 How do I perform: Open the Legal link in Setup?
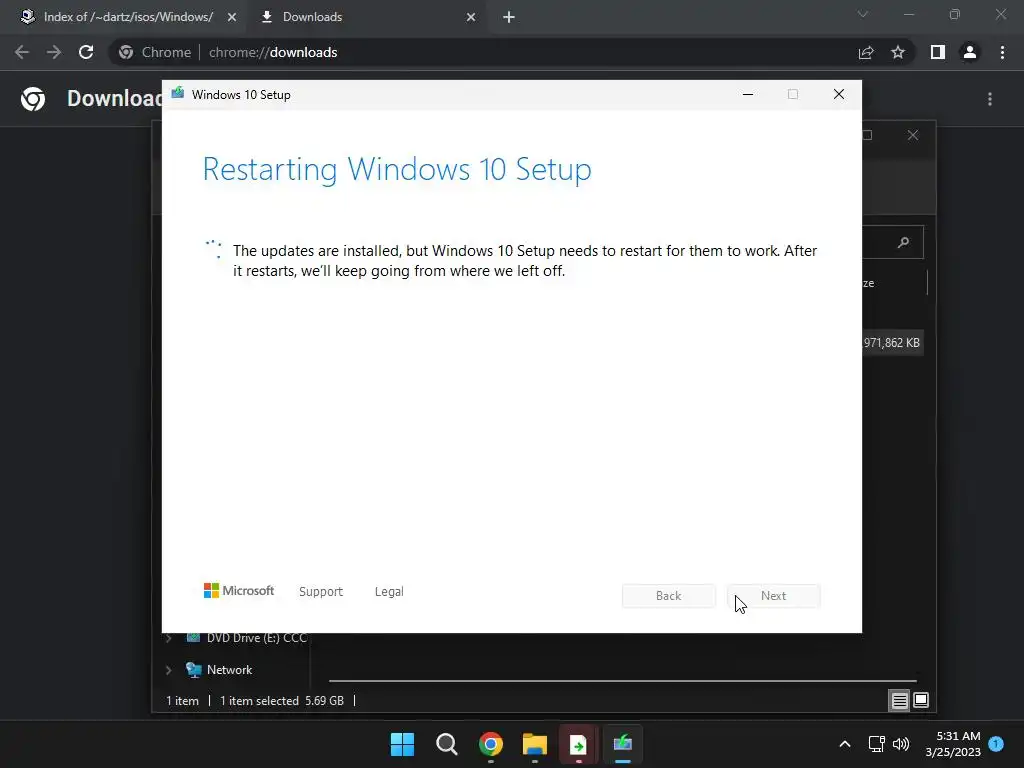389,592
